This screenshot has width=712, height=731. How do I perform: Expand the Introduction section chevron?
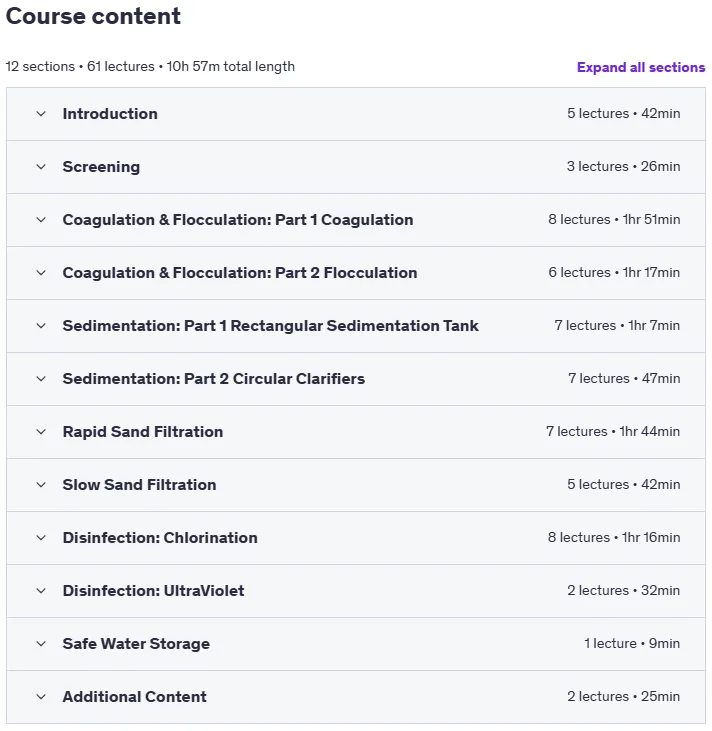41,114
